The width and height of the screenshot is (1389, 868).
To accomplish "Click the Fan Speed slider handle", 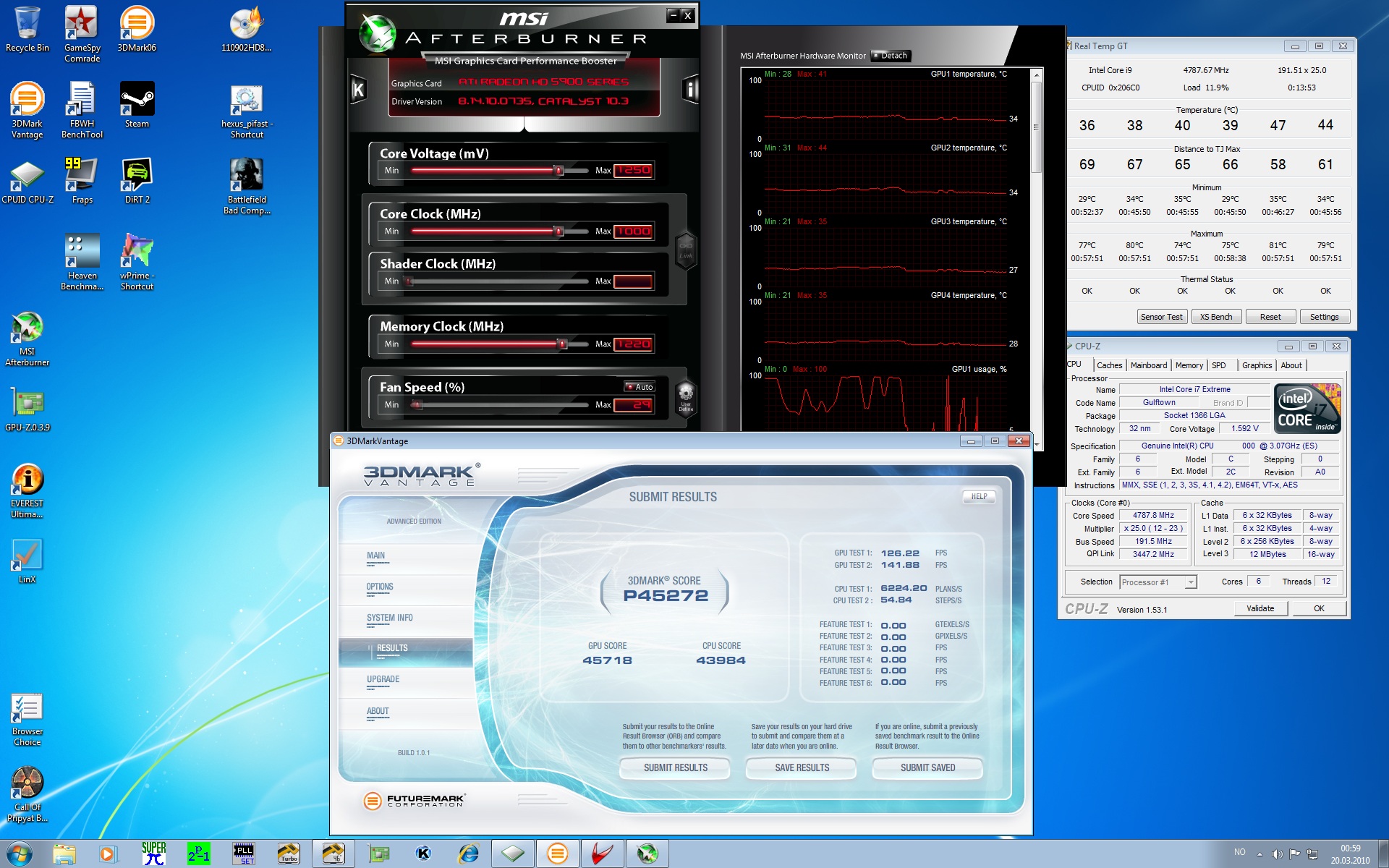I will [x=417, y=405].
